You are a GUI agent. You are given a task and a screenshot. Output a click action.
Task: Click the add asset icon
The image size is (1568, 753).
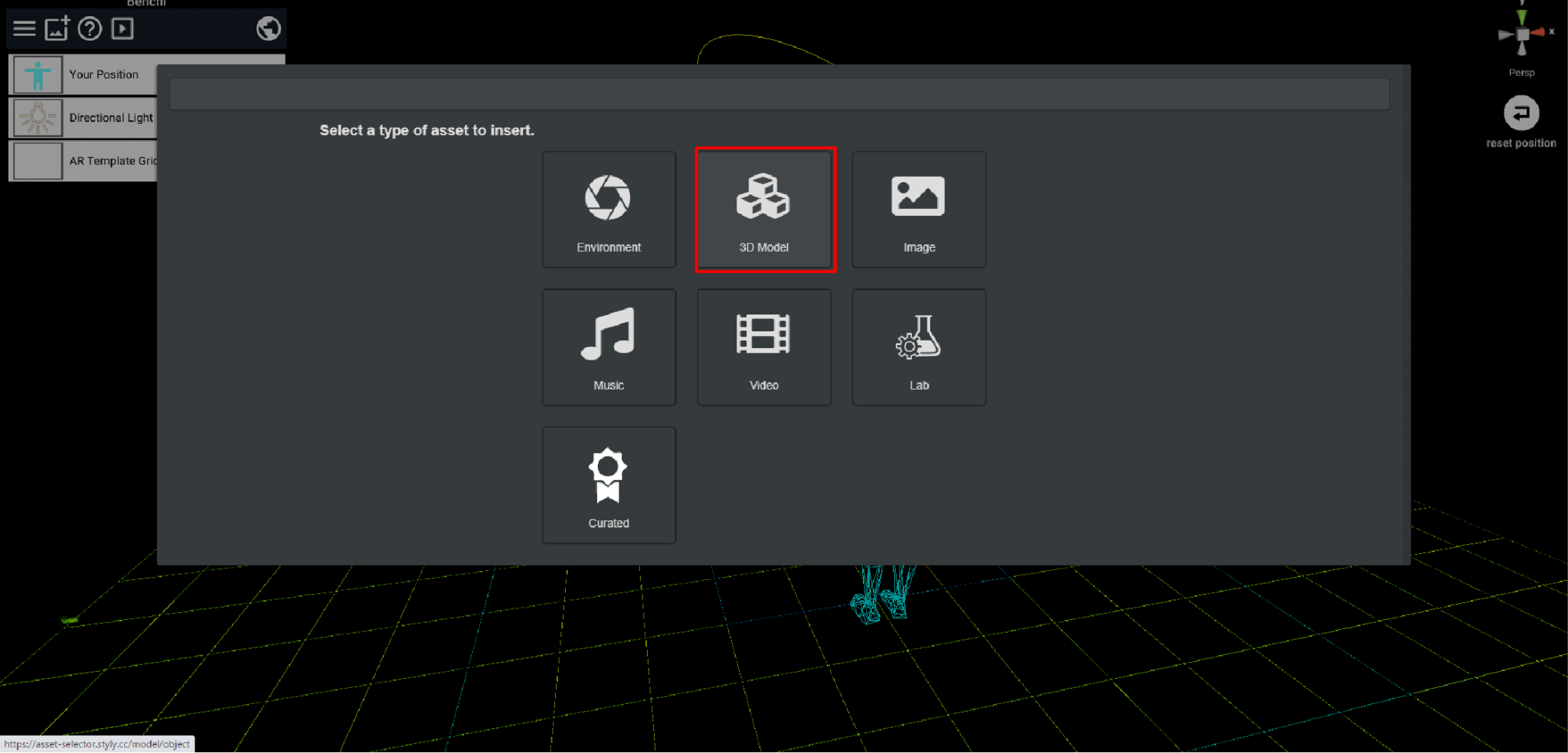coord(57,29)
